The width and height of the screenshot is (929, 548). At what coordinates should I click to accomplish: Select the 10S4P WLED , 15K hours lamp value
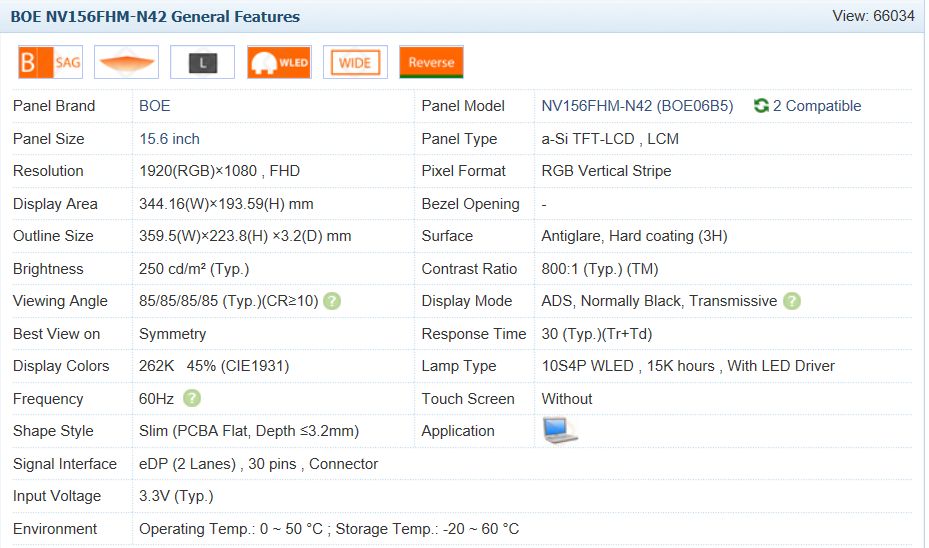(x=628, y=366)
